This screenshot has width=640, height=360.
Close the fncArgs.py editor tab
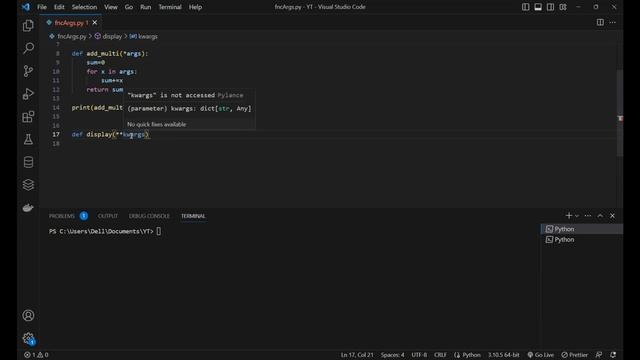[x=95, y=22]
